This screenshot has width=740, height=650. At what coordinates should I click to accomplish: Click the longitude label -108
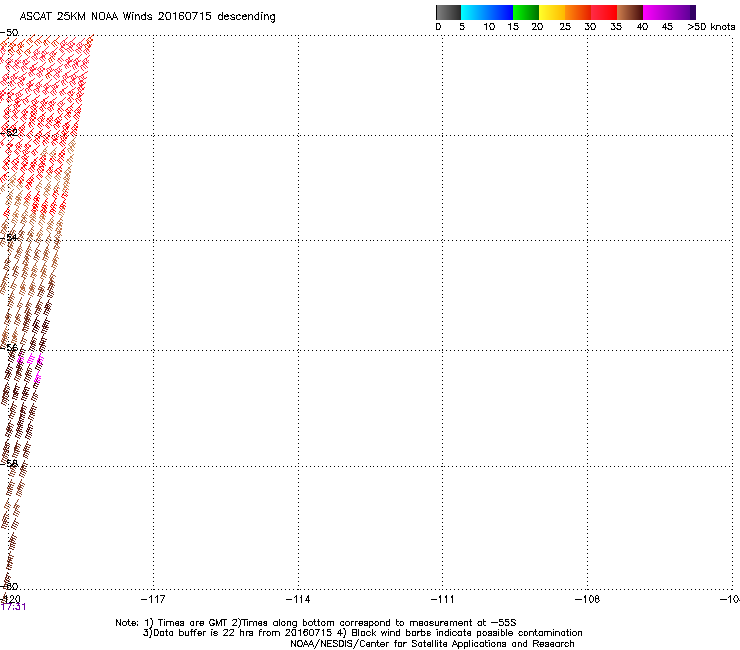(587, 599)
